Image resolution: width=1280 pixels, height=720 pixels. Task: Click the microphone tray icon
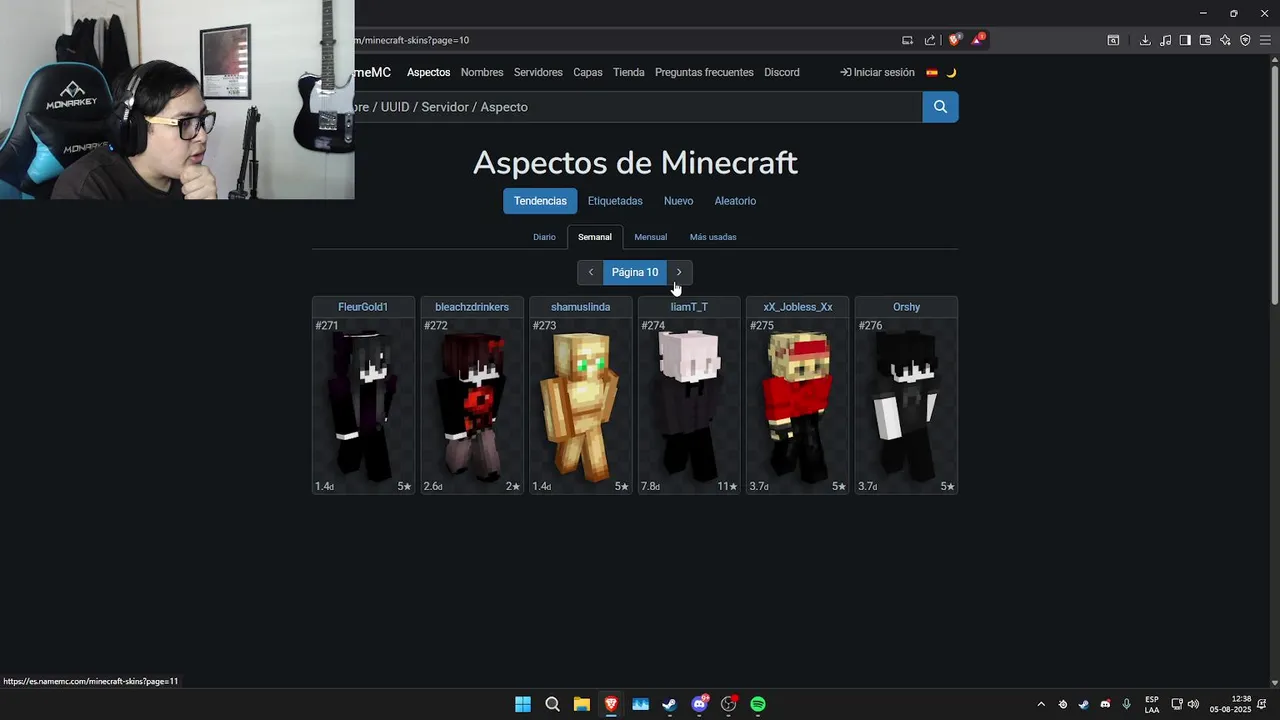1127,704
